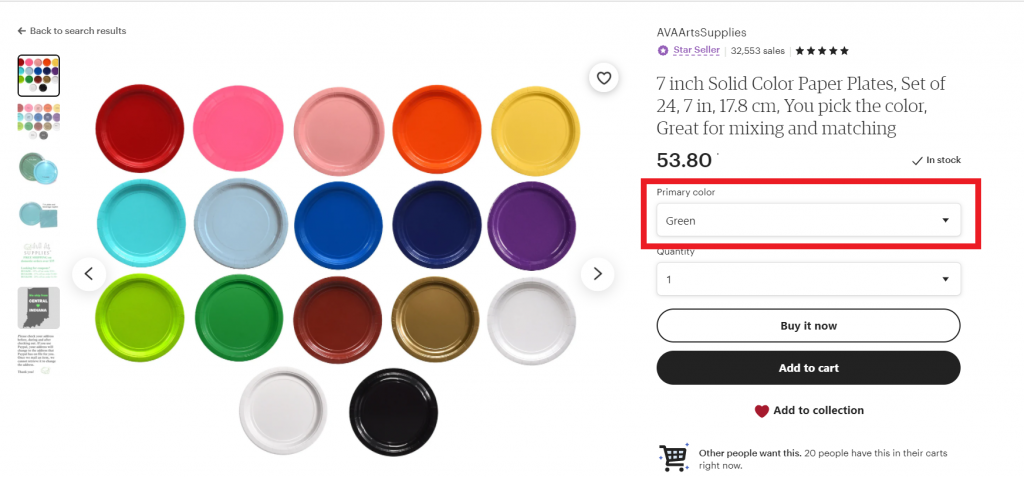Click the back arrow to search results
This screenshot has height=478, width=1024.
pos(22,31)
